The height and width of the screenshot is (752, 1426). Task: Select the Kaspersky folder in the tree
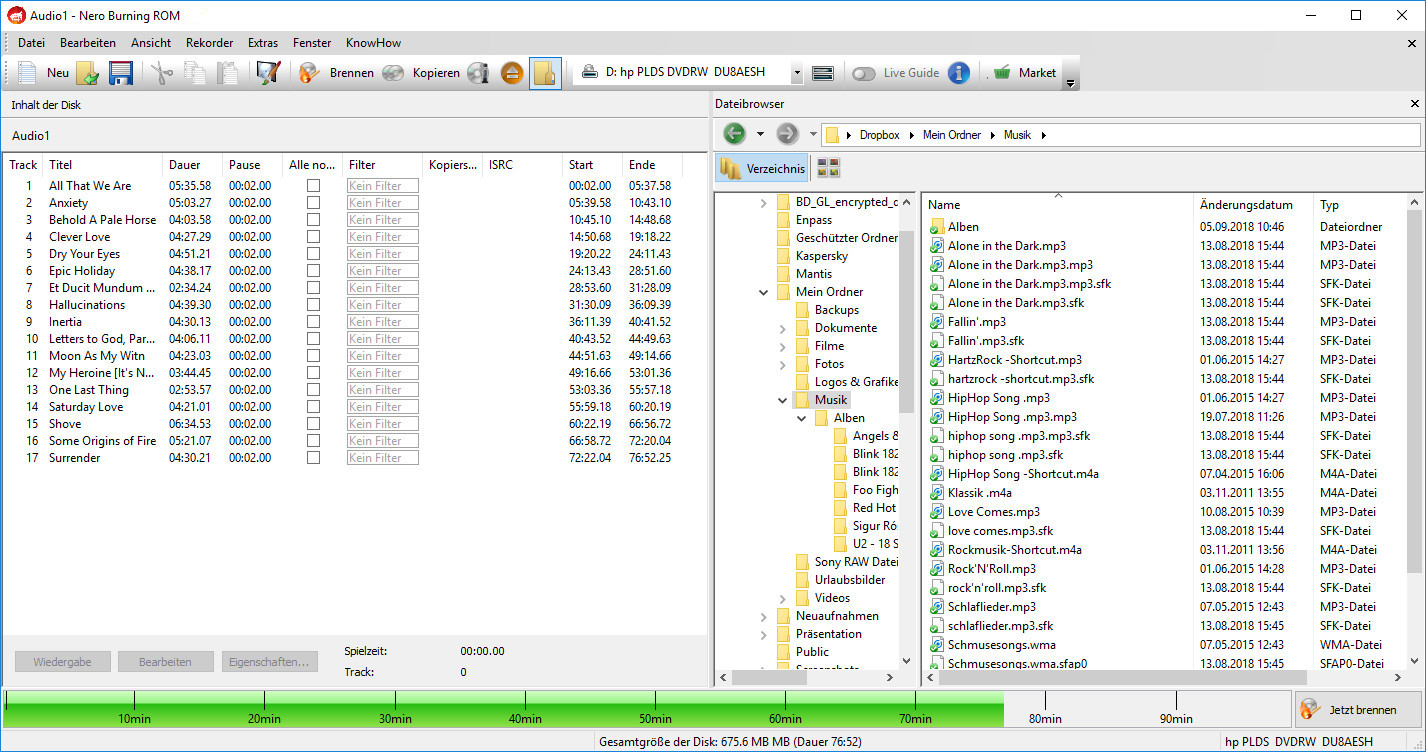[822, 256]
